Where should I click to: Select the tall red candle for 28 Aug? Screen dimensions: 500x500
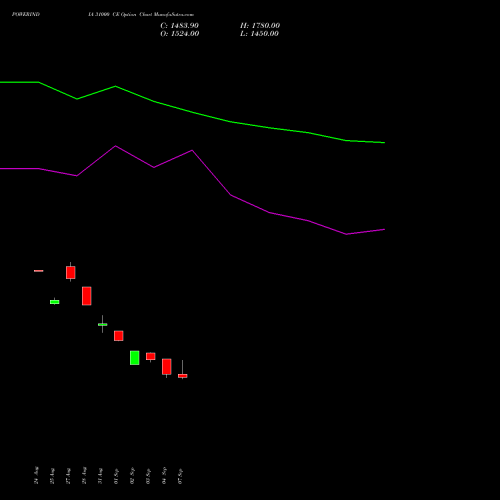[x=87, y=296]
